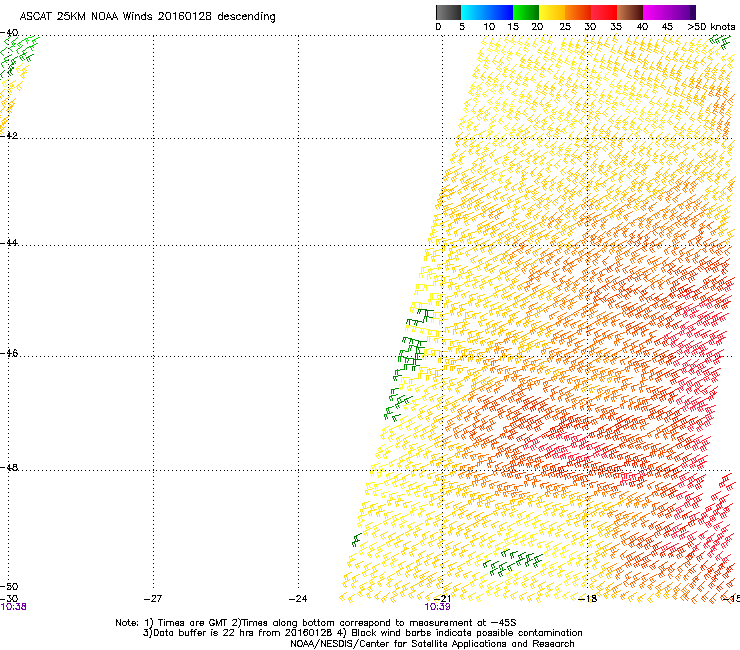Select the green 15-20 knots color swatch
The height and width of the screenshot is (650, 740).
click(526, 12)
